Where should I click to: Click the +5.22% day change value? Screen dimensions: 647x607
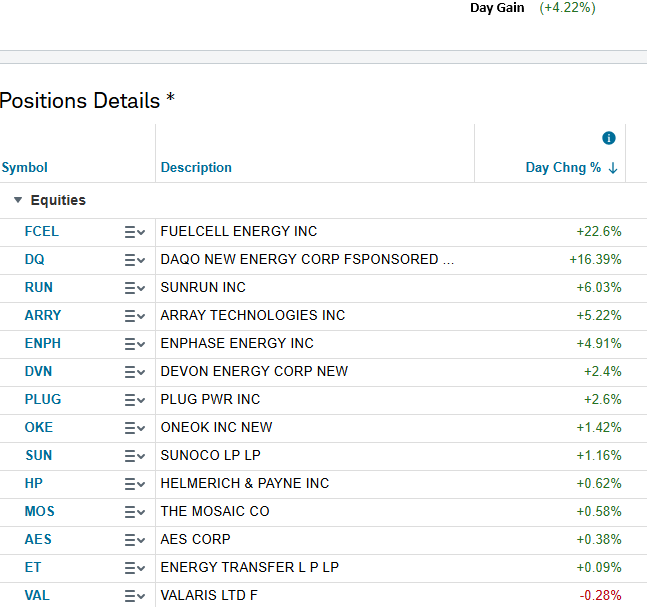[x=599, y=315]
